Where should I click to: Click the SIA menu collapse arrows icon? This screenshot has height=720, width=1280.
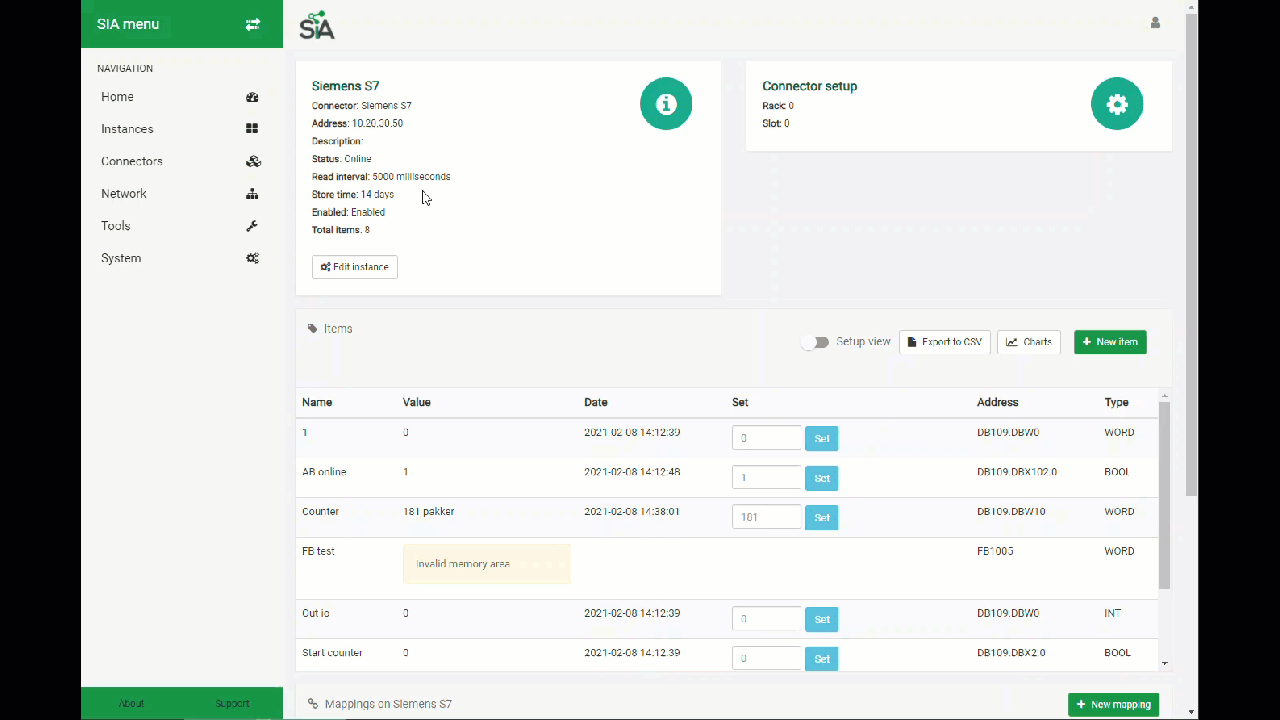click(252, 24)
